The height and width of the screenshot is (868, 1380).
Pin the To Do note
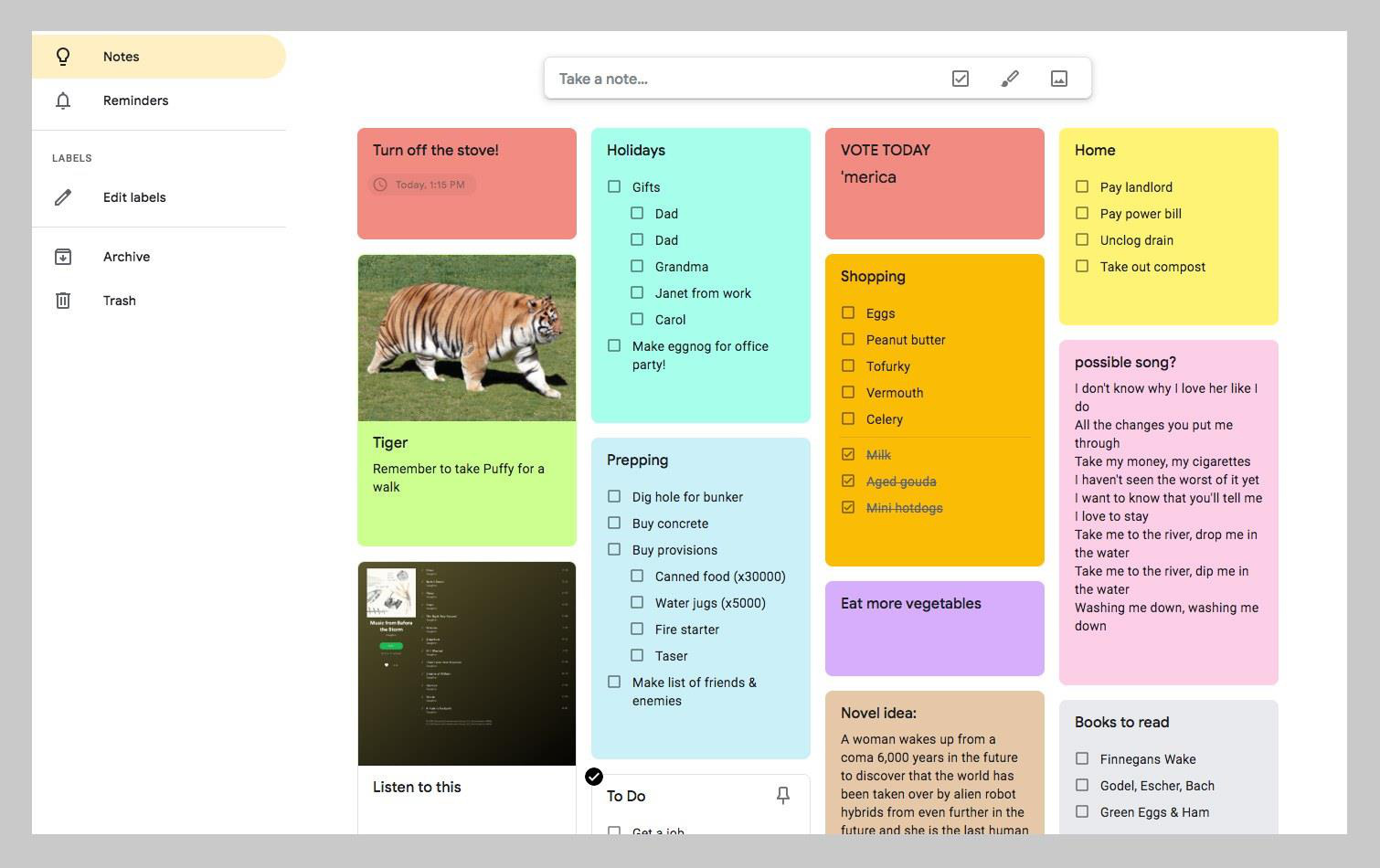[782, 796]
